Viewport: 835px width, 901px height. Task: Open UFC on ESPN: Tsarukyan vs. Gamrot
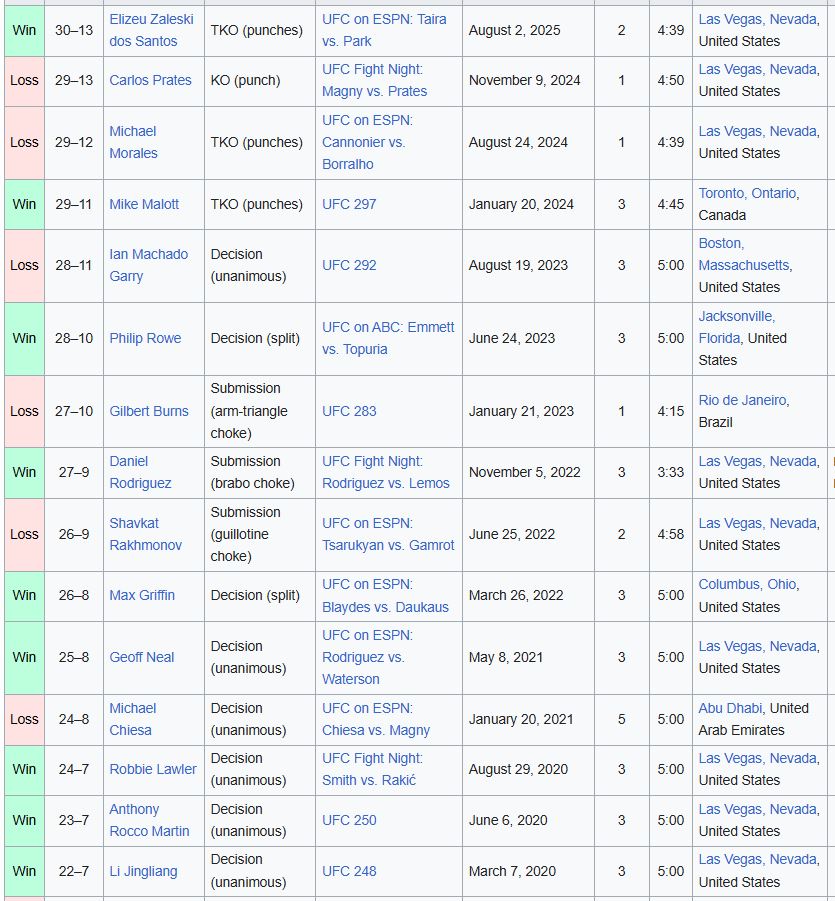coord(388,534)
